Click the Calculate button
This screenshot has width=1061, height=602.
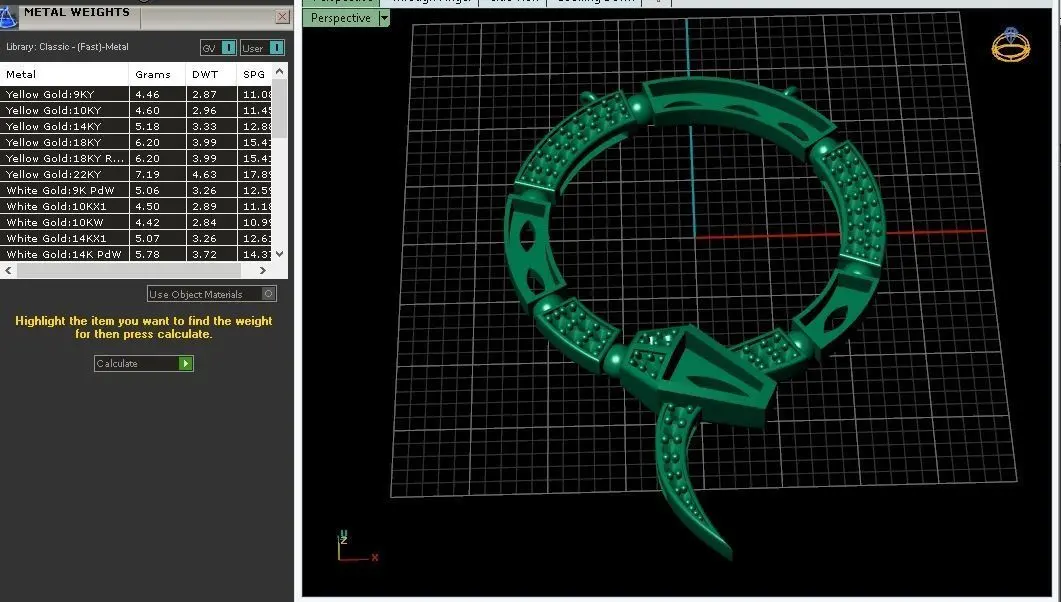point(143,364)
